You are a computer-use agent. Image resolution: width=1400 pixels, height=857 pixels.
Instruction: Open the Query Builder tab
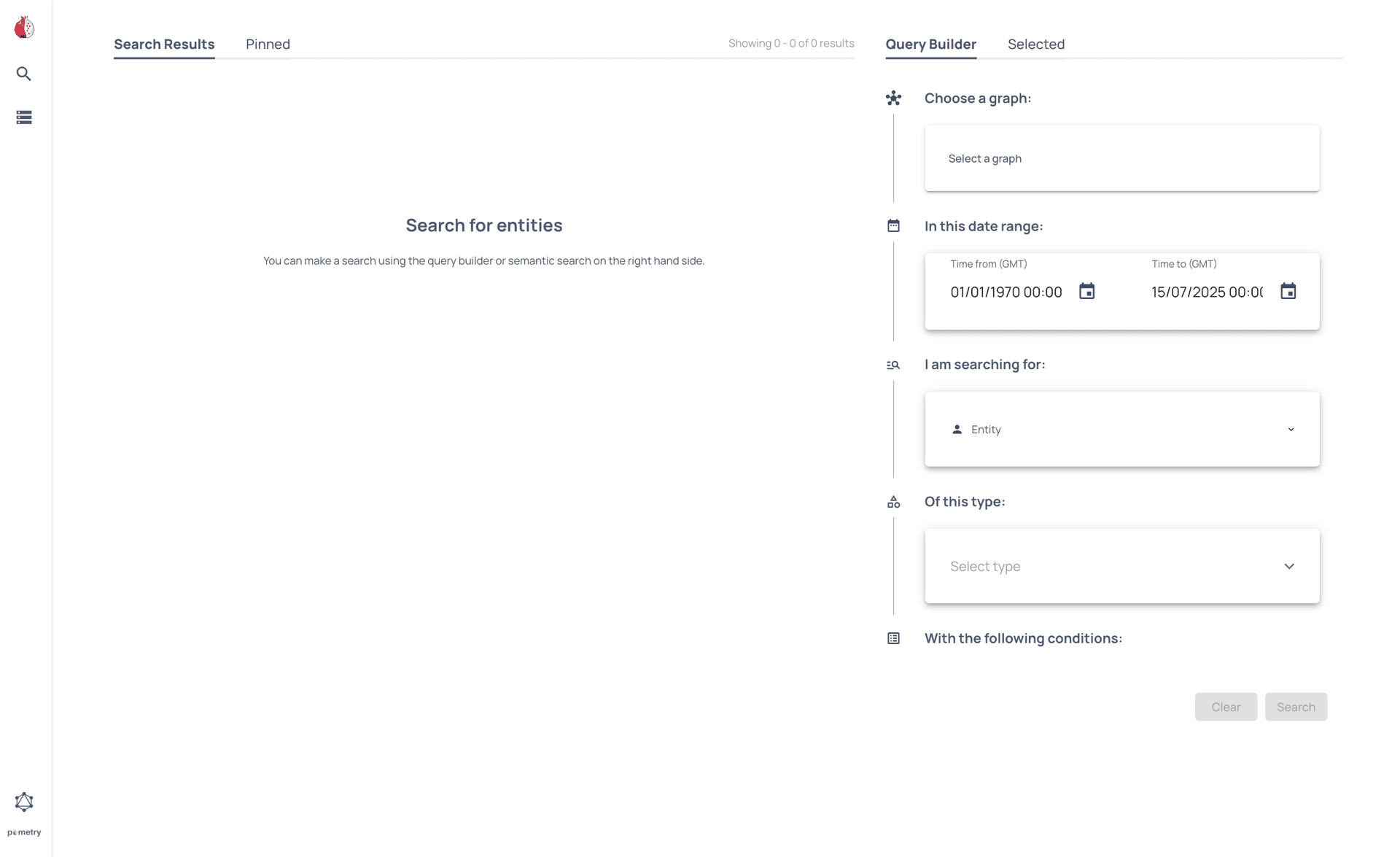[930, 44]
